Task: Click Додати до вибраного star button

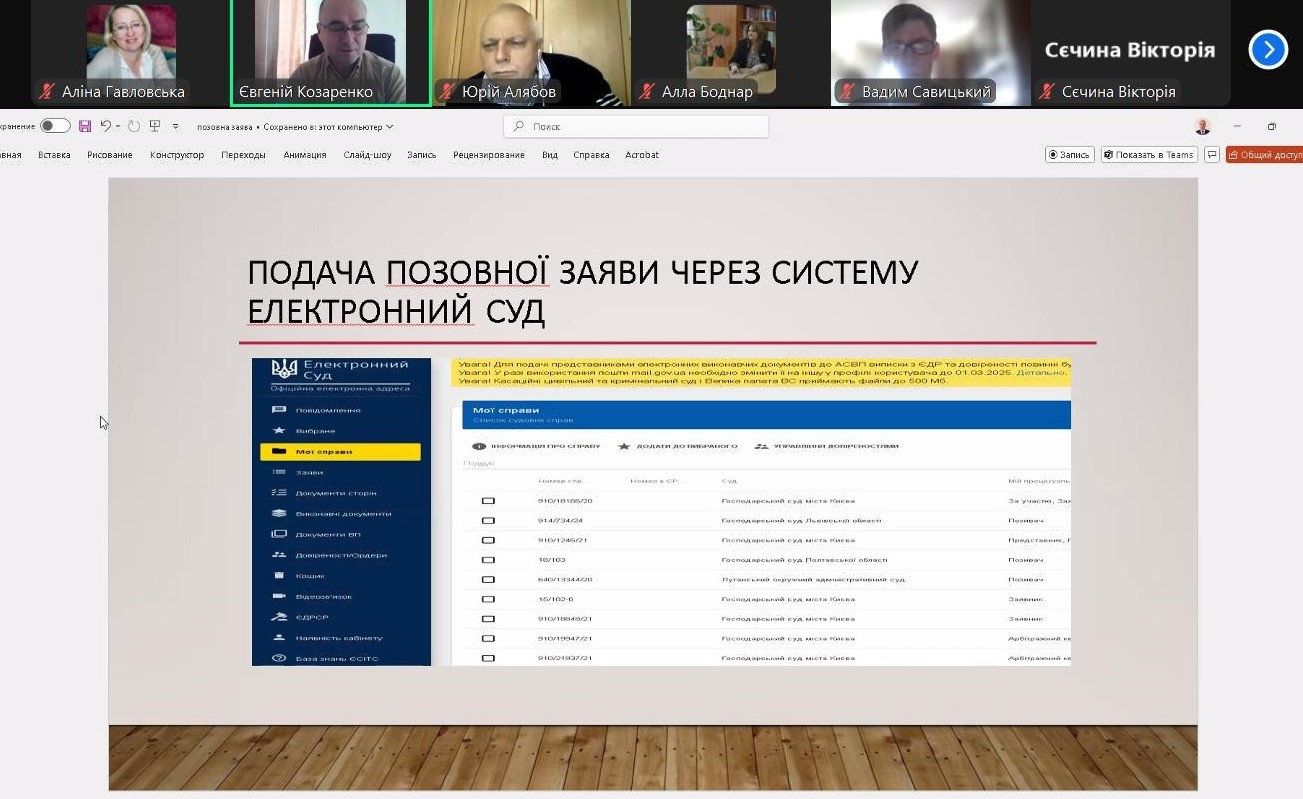Action: tap(678, 446)
